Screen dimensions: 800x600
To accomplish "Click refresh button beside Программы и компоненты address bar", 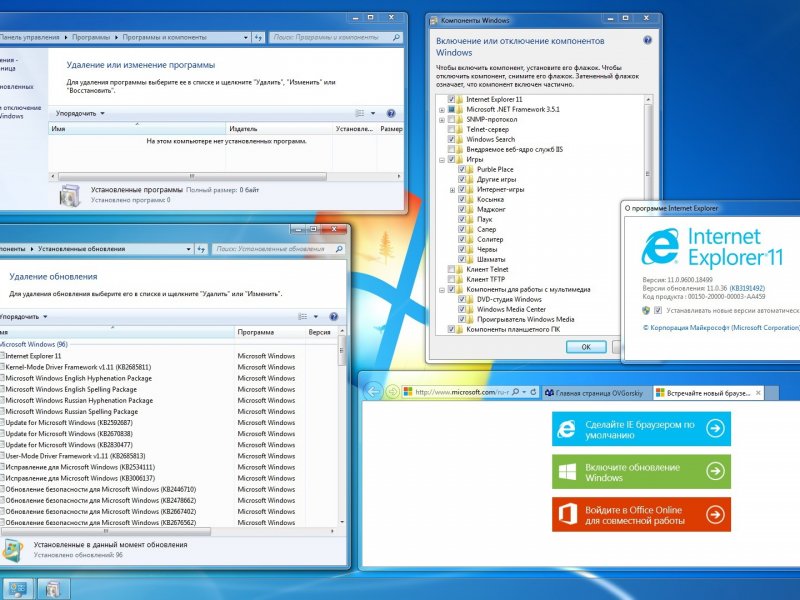I will click(259, 37).
